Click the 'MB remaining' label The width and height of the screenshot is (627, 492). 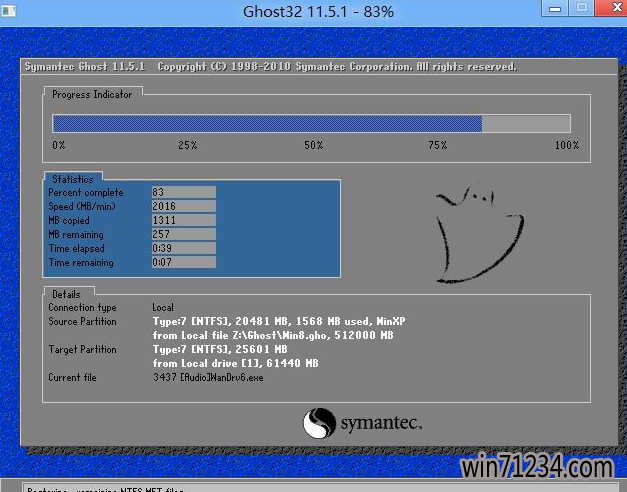pyautogui.click(x=76, y=234)
